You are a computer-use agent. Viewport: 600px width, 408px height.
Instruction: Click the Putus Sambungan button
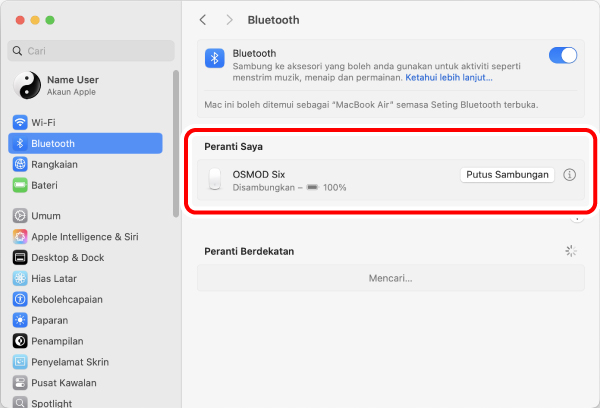[507, 174]
